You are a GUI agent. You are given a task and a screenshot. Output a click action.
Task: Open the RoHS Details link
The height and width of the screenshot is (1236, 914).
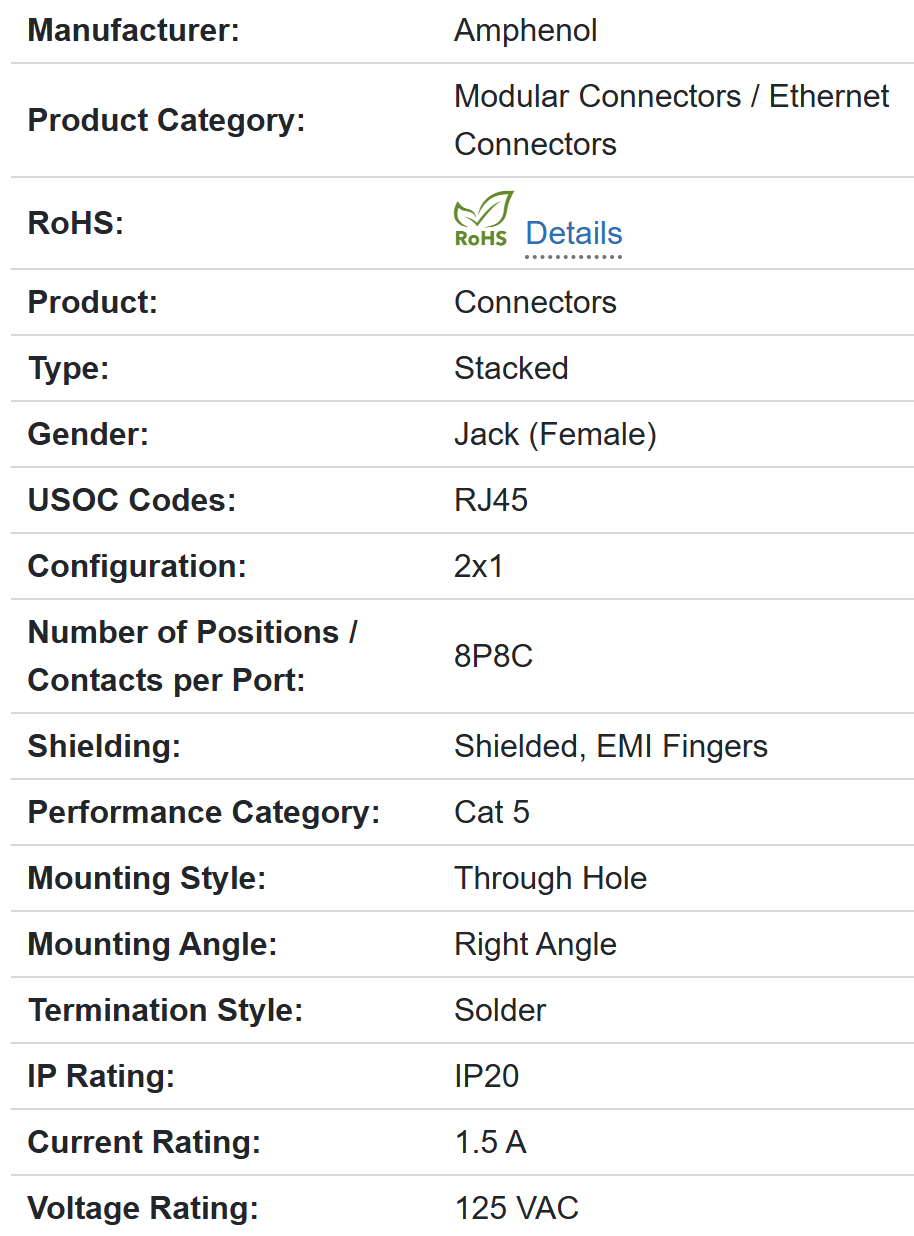(574, 233)
